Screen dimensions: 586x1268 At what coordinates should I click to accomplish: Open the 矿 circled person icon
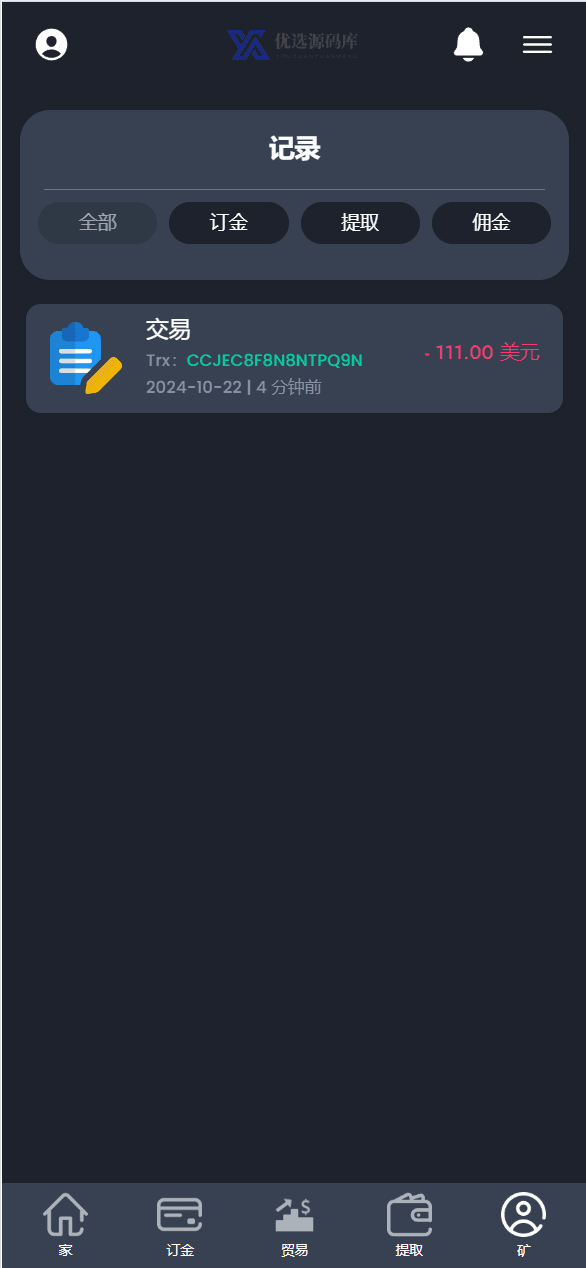click(523, 1214)
